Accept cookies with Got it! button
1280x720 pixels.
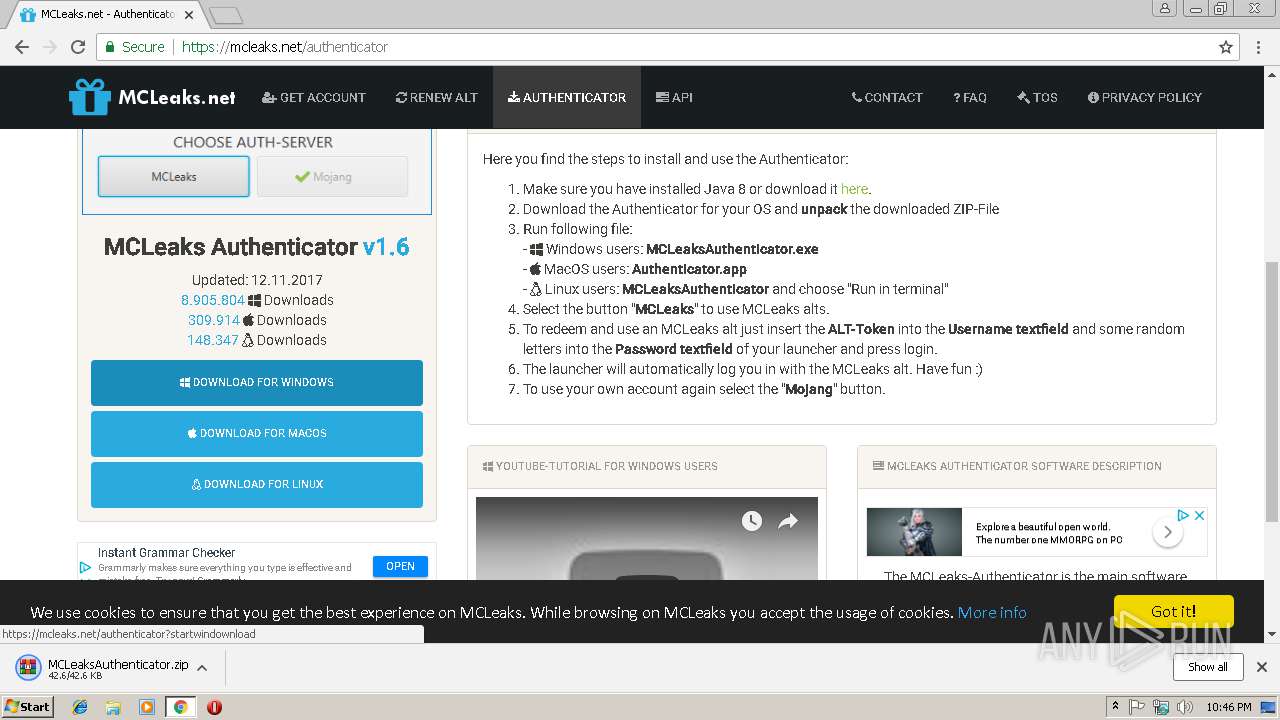pos(1174,612)
